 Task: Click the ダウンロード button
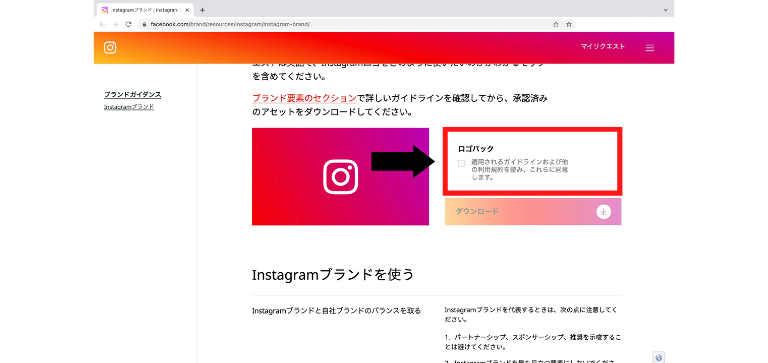533,212
